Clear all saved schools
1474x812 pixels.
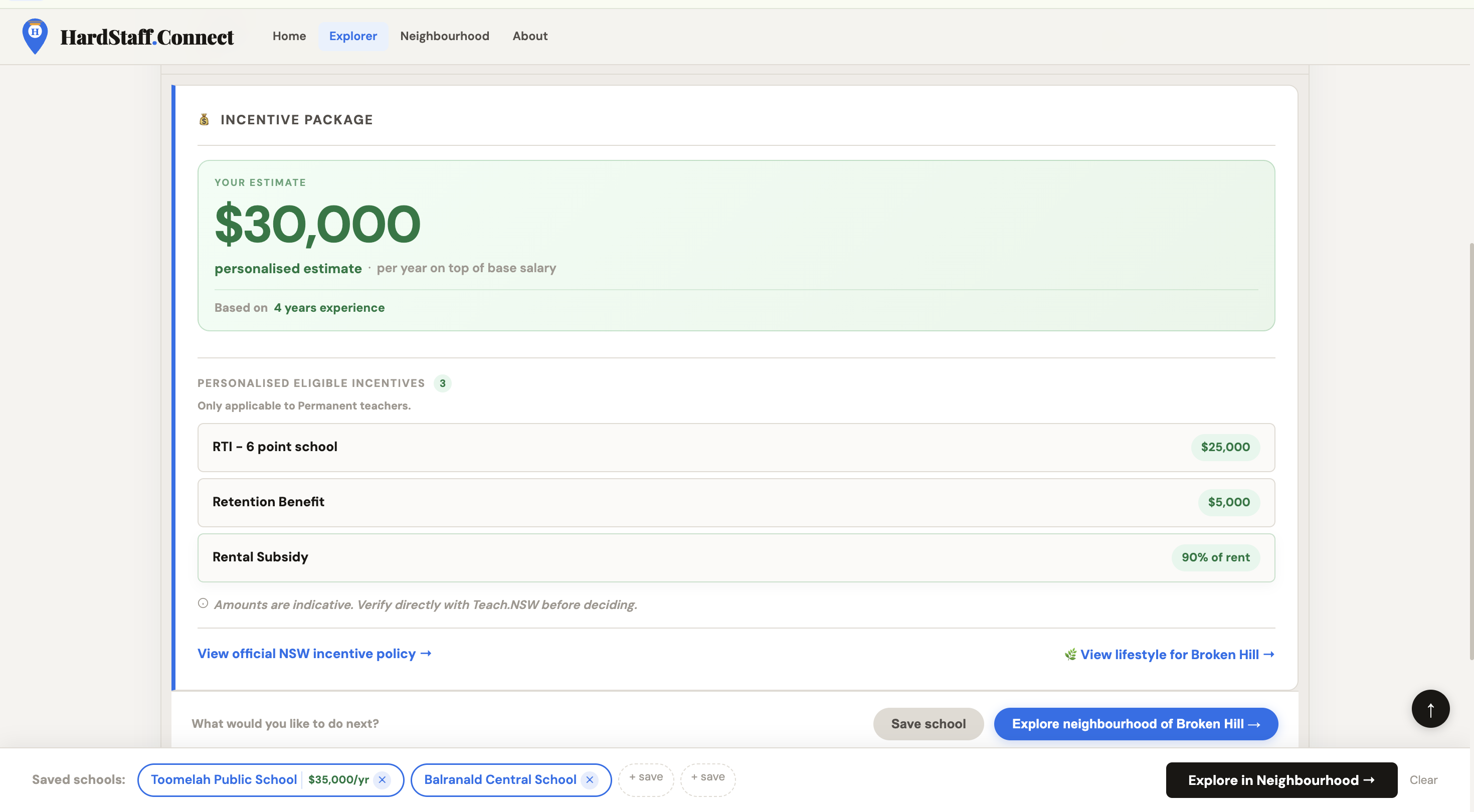[1423, 779]
